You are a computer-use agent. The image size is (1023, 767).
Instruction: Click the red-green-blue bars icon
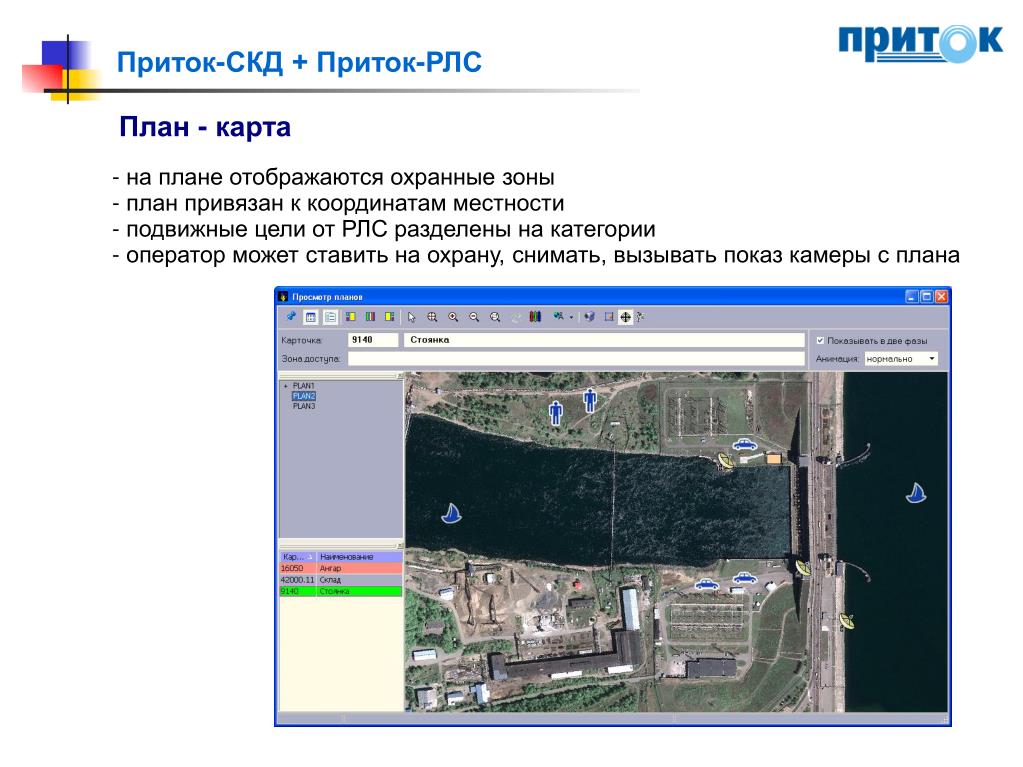tap(535, 317)
